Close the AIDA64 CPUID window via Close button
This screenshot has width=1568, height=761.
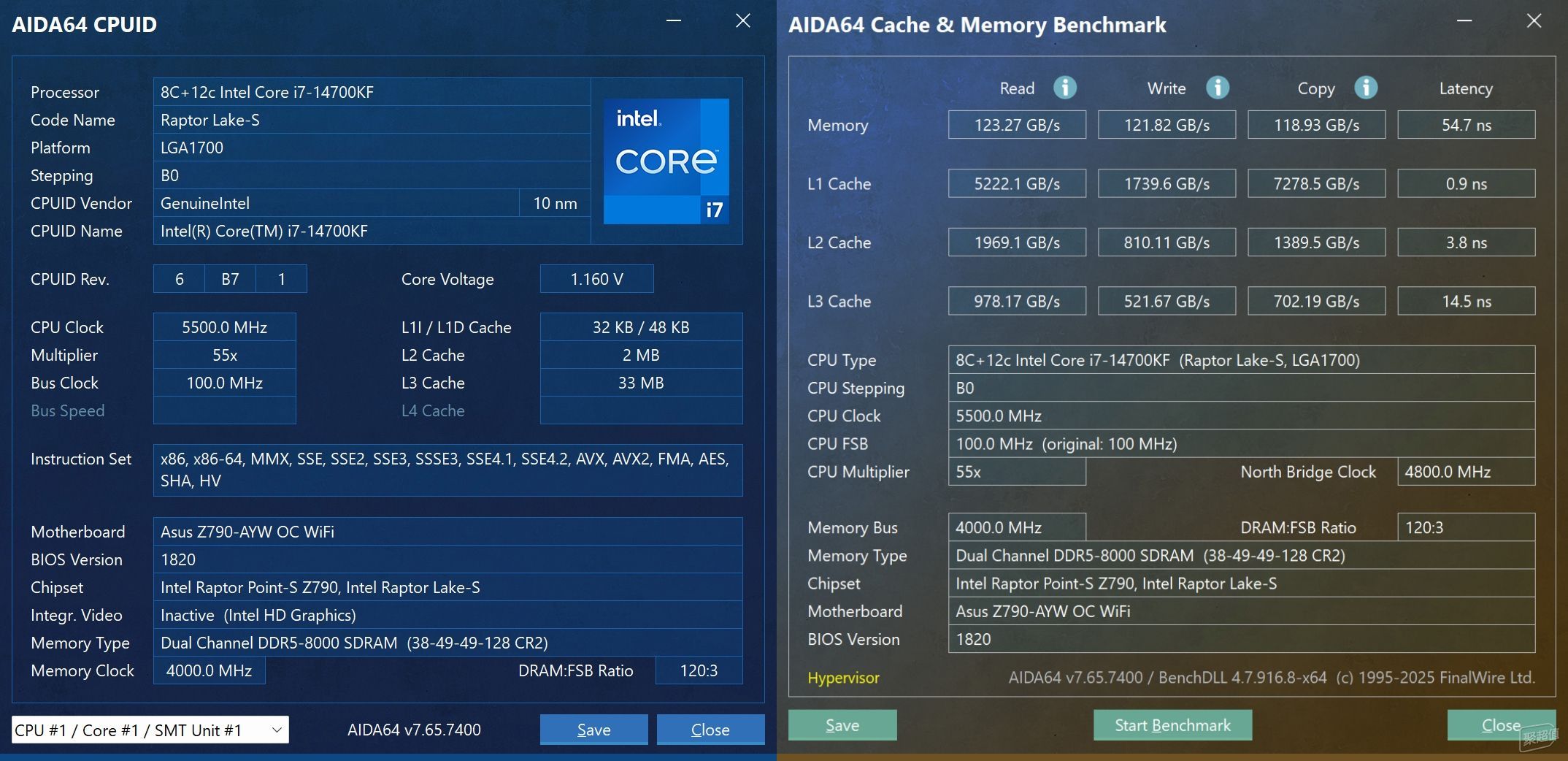click(710, 730)
